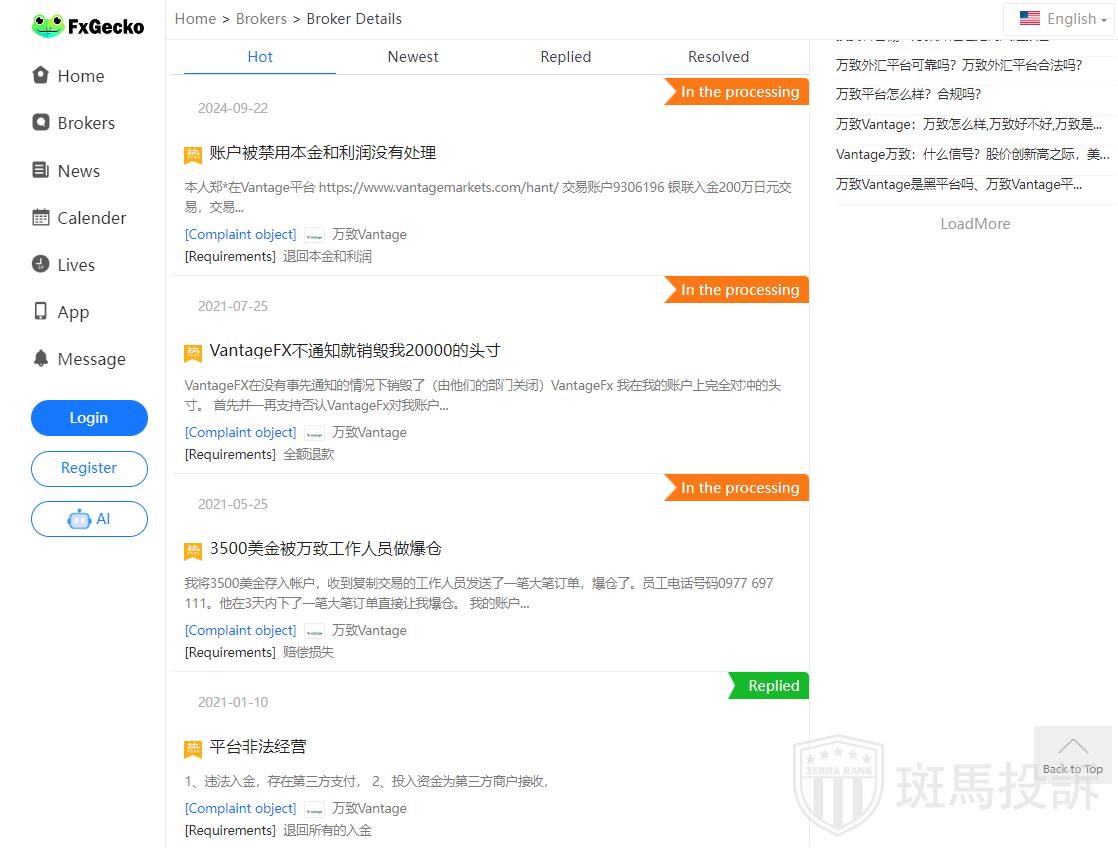Click the FxGecko frog logo
The image size is (1118, 848).
click(x=47, y=26)
